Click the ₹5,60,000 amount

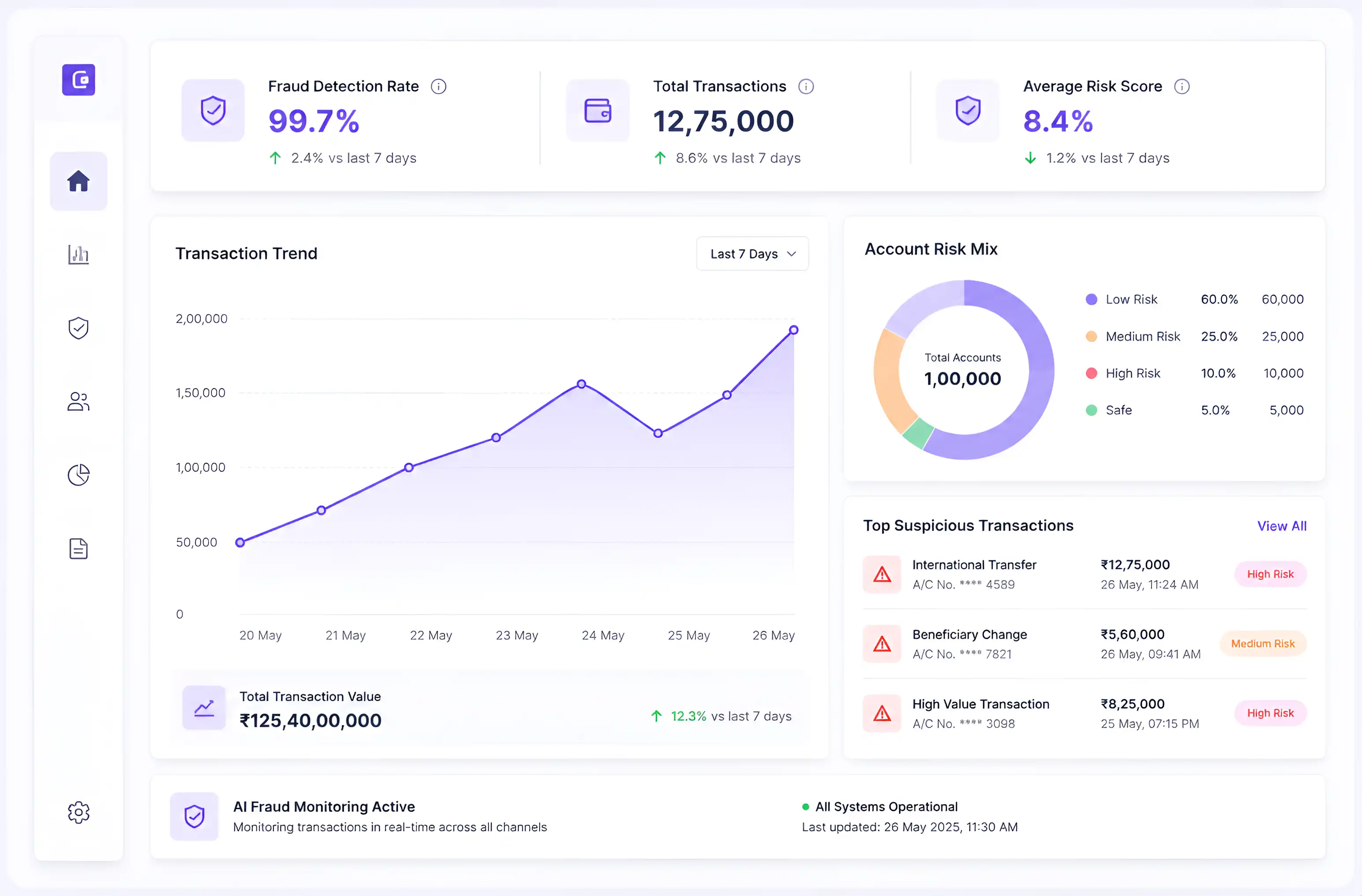point(1133,634)
